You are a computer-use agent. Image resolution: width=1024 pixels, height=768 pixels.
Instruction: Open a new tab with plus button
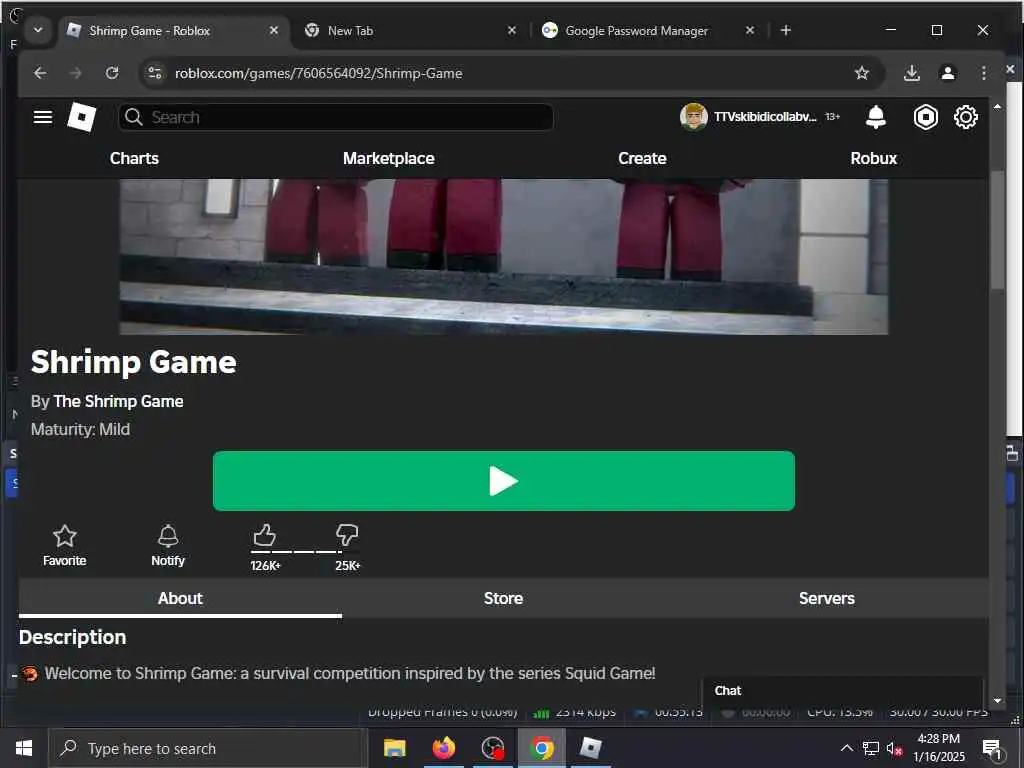click(x=786, y=30)
